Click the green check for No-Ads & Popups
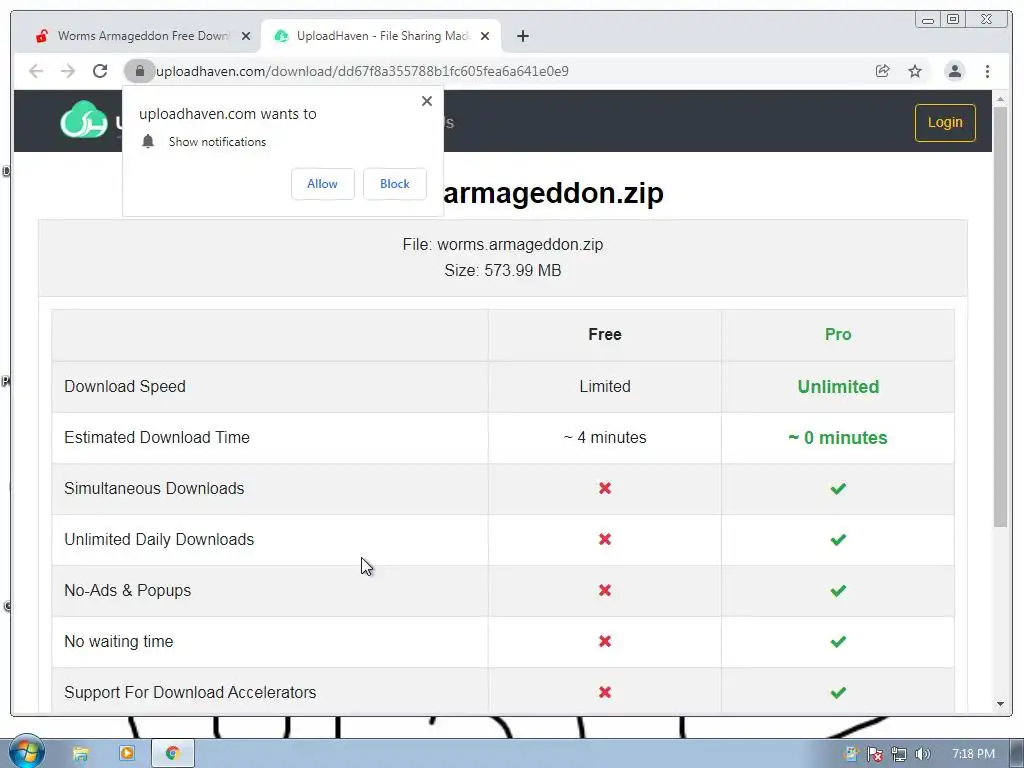 [838, 590]
